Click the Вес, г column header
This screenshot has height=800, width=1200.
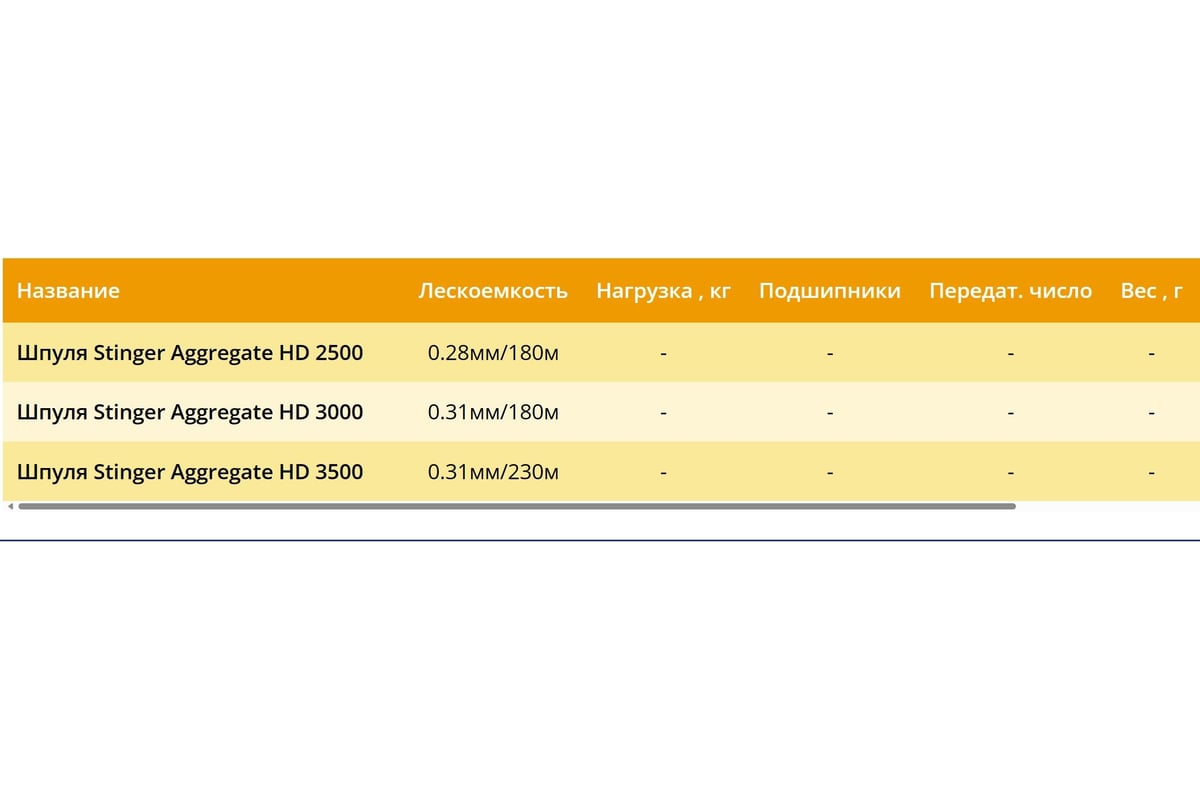(x=1152, y=291)
